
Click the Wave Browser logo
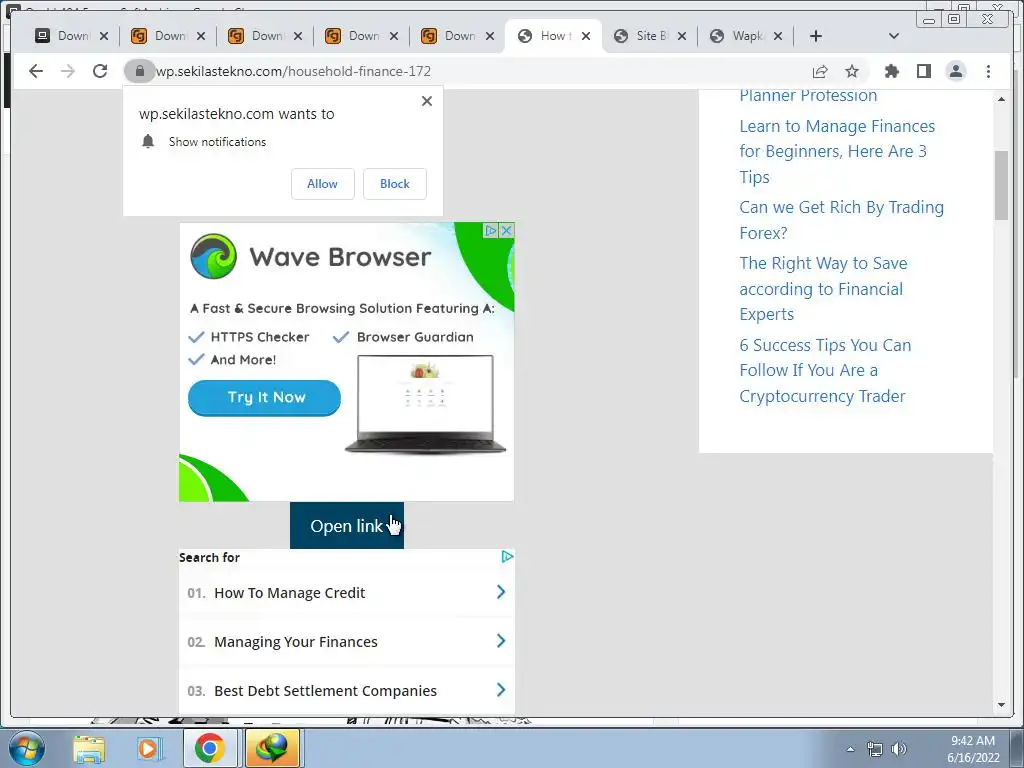tap(214, 257)
